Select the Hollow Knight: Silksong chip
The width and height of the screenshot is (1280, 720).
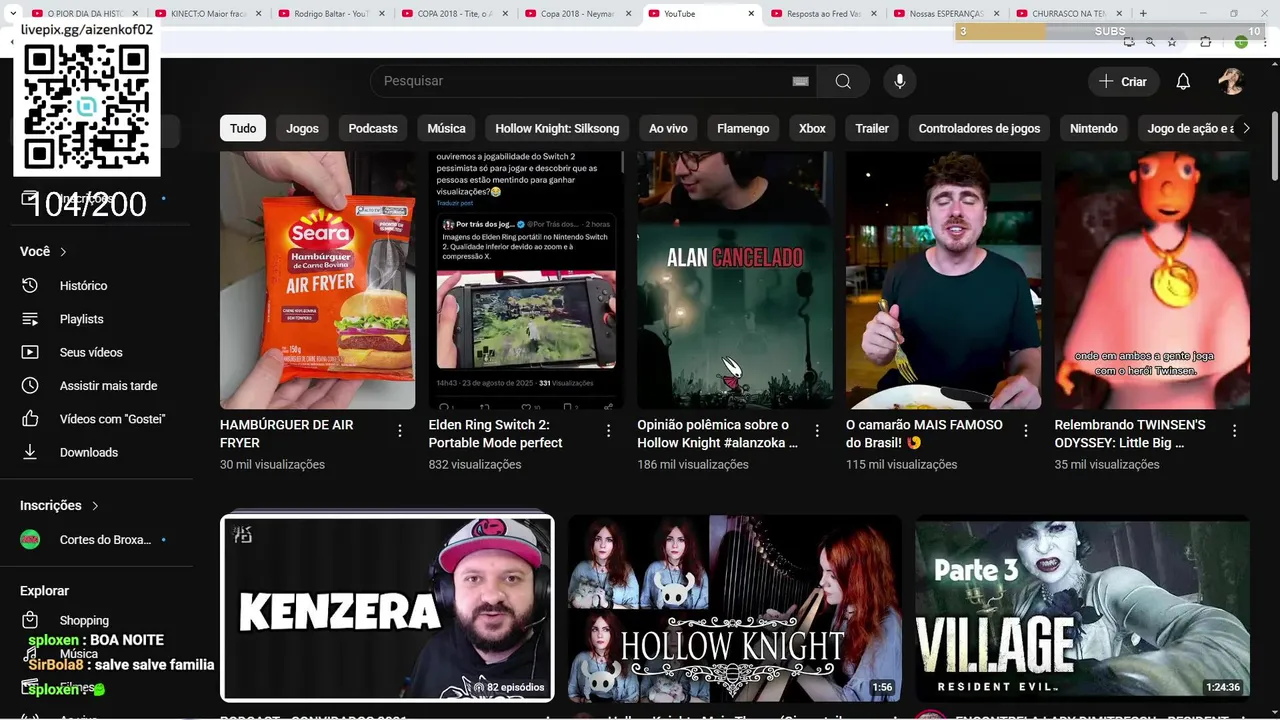point(557,128)
